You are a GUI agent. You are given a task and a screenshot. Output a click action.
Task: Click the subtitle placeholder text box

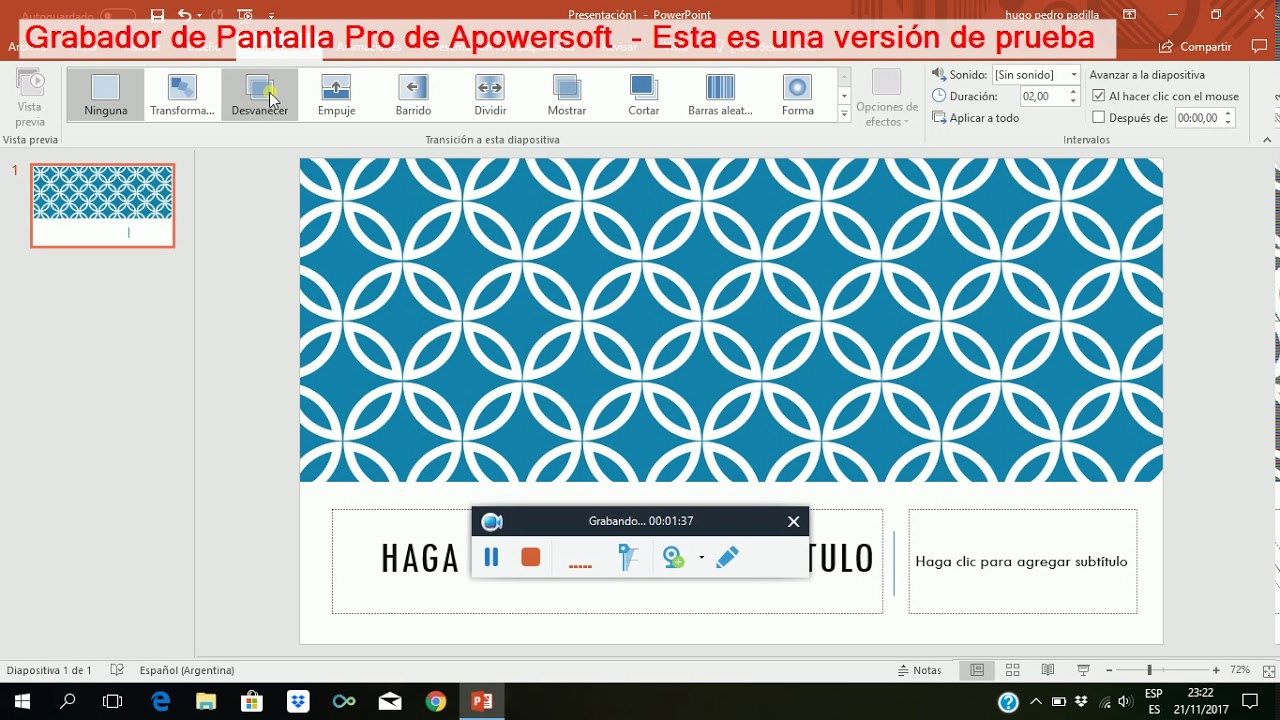pos(1022,561)
